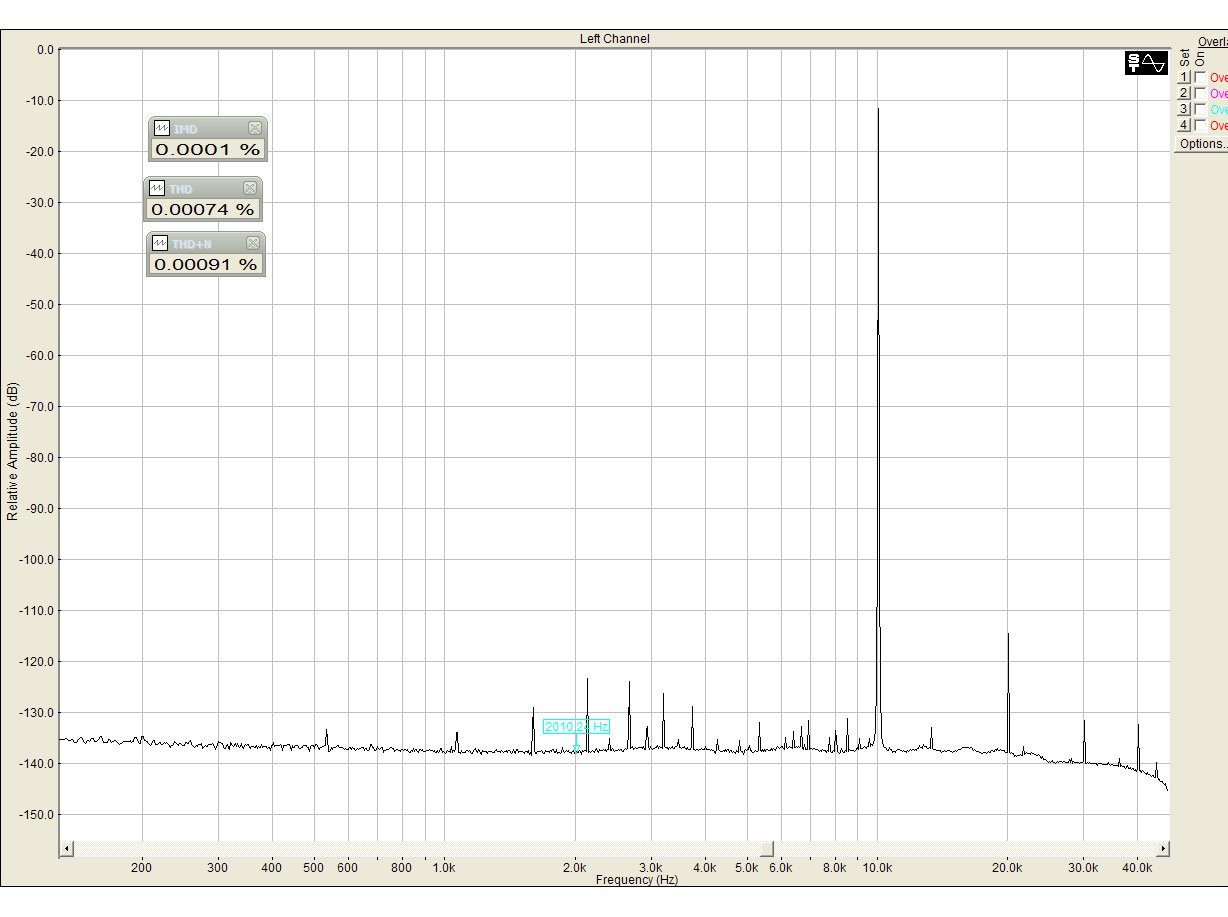Set overlay 4 with button 4
Image resolution: width=1228 pixels, height=917 pixels.
1184,125
